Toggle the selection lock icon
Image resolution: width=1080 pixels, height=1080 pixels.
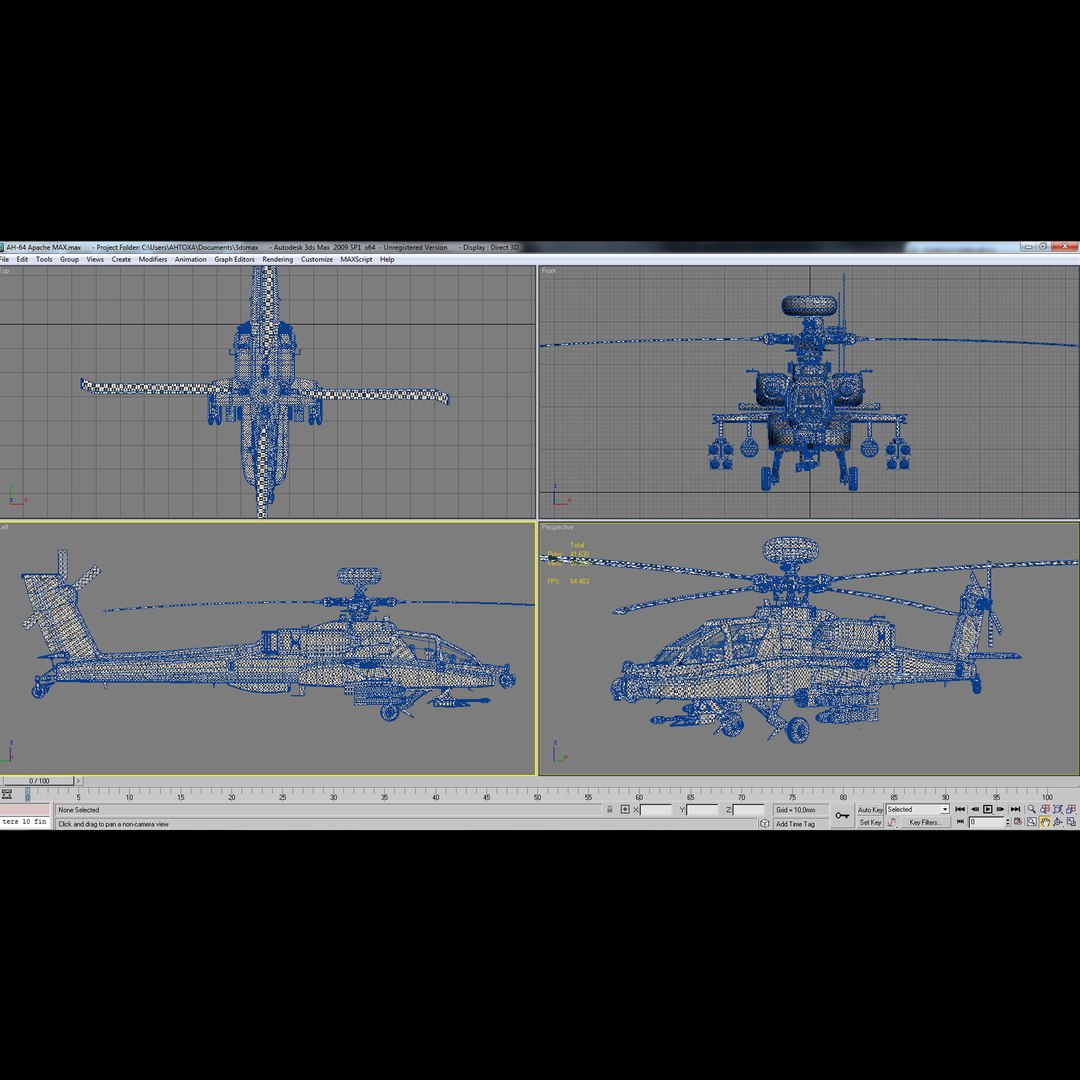(610, 809)
